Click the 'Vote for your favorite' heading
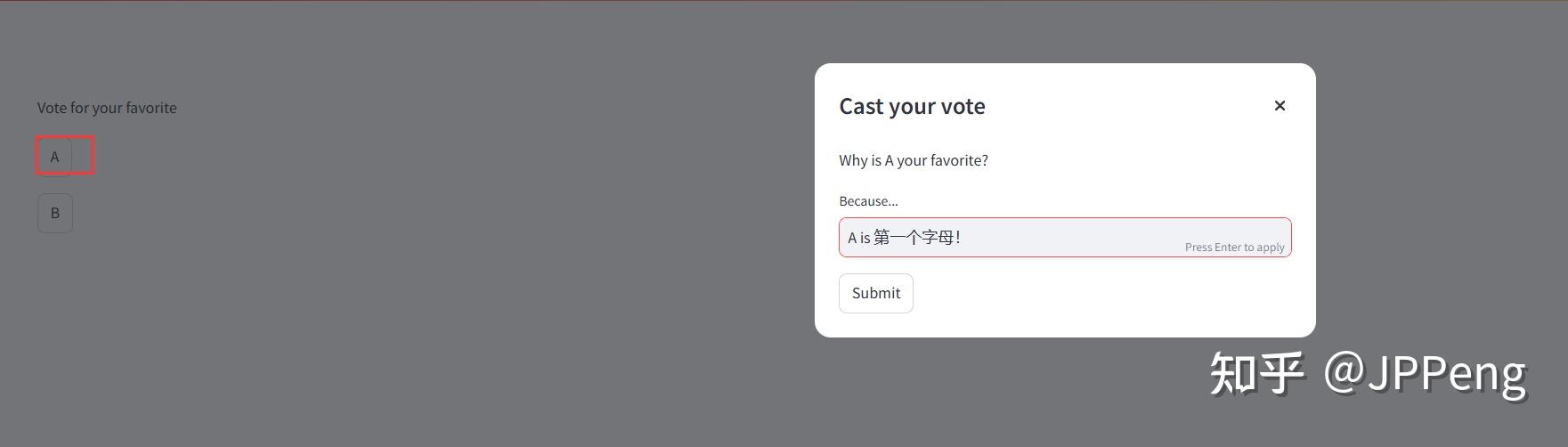 [107, 108]
